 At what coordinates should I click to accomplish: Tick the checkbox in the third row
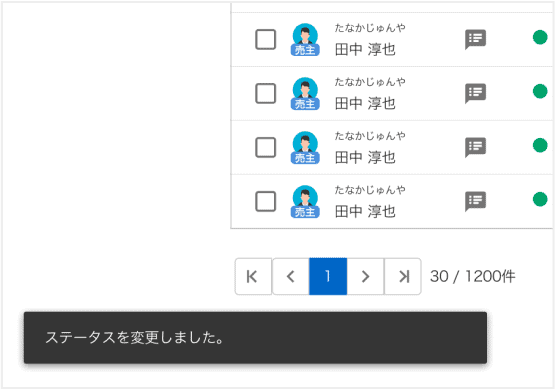(265, 147)
